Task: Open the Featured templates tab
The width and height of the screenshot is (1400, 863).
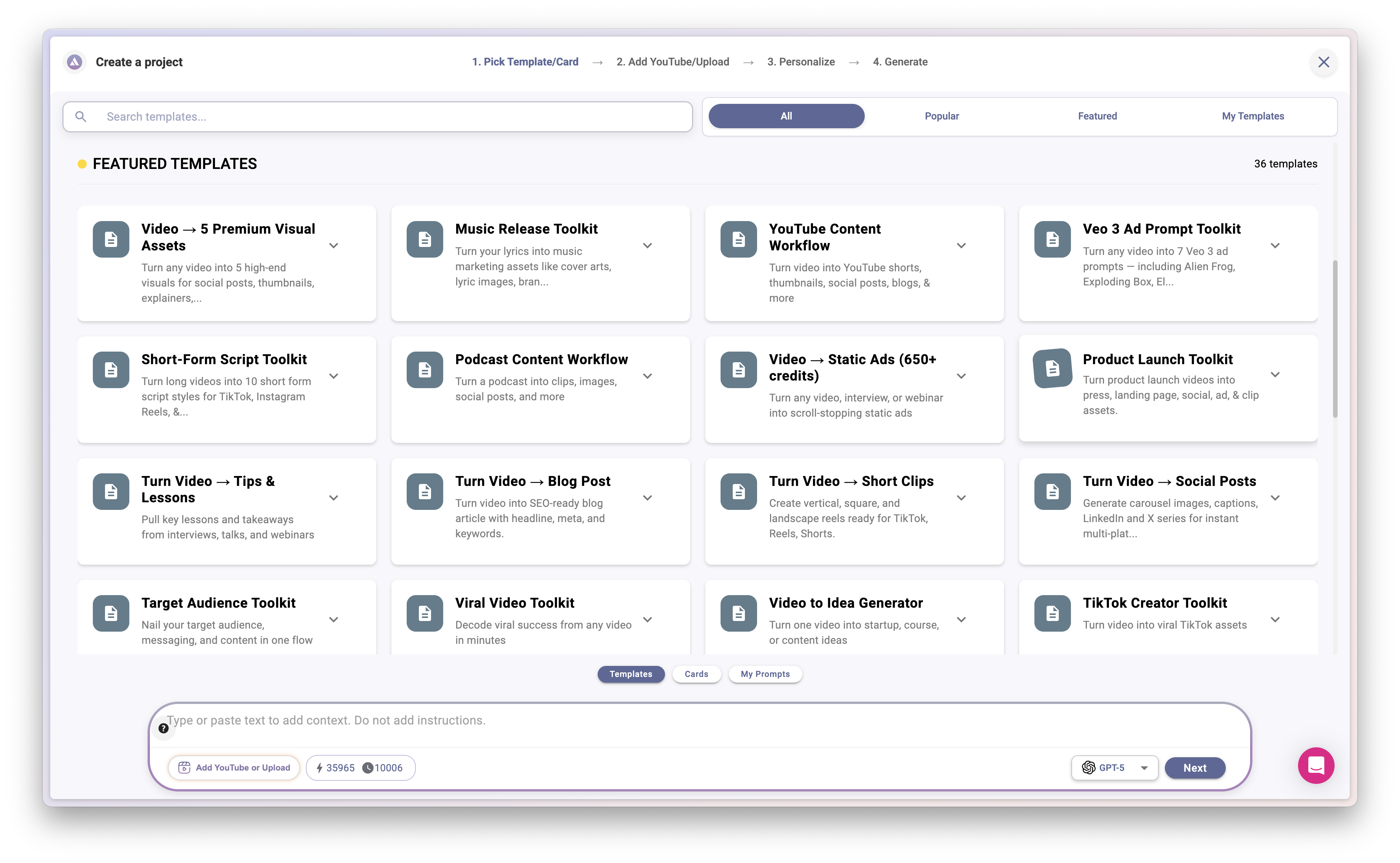Action: coord(1097,116)
